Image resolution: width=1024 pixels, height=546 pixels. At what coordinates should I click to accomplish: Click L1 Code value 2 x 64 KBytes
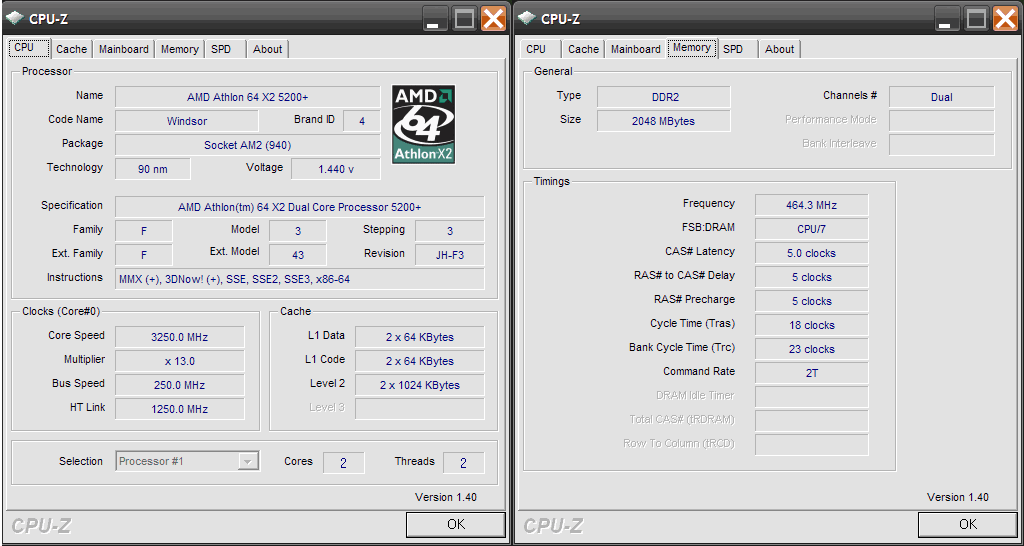pos(420,361)
